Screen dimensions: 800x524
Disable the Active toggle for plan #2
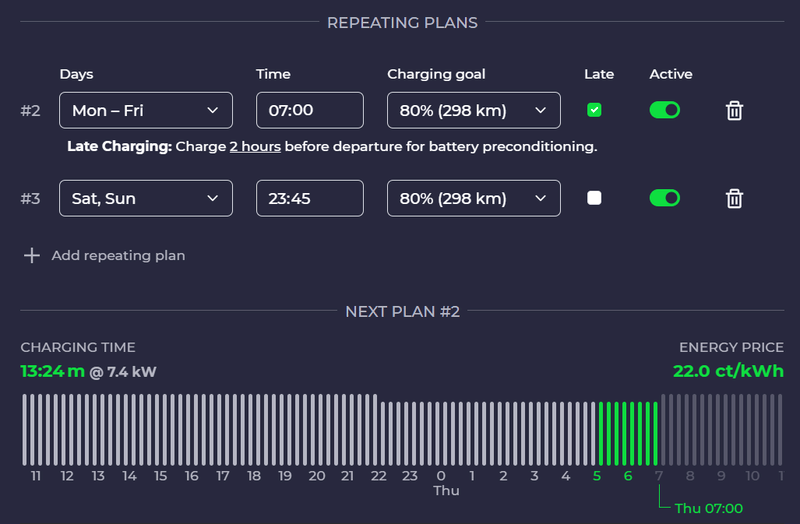pos(665,110)
